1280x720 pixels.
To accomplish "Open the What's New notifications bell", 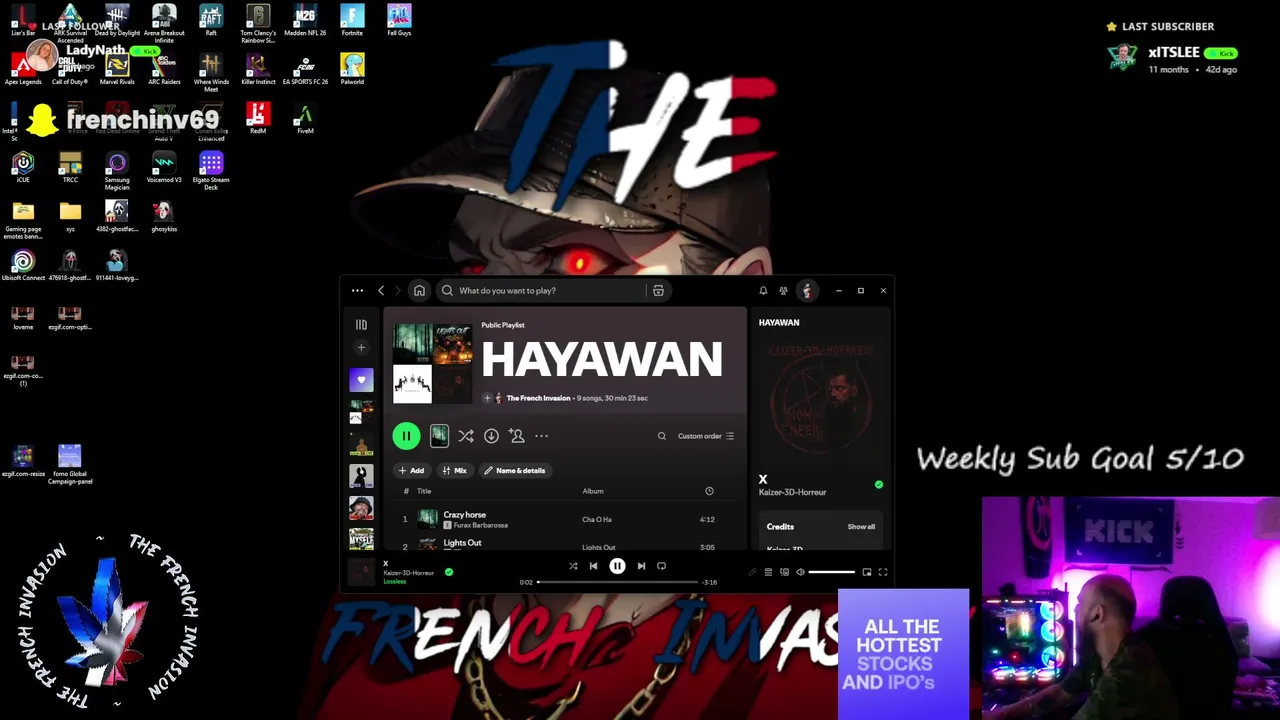I will (x=763, y=291).
